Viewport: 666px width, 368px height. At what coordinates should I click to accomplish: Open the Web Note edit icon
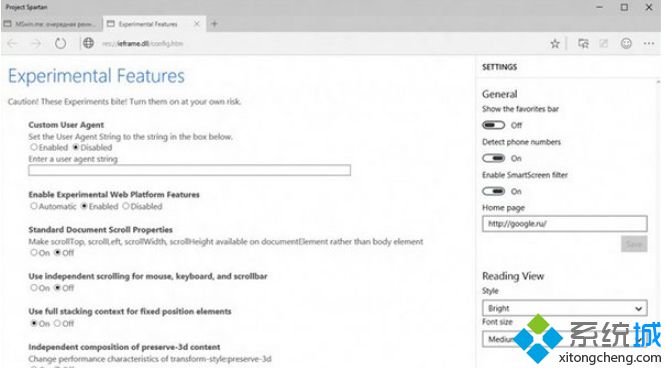pyautogui.click(x=604, y=43)
